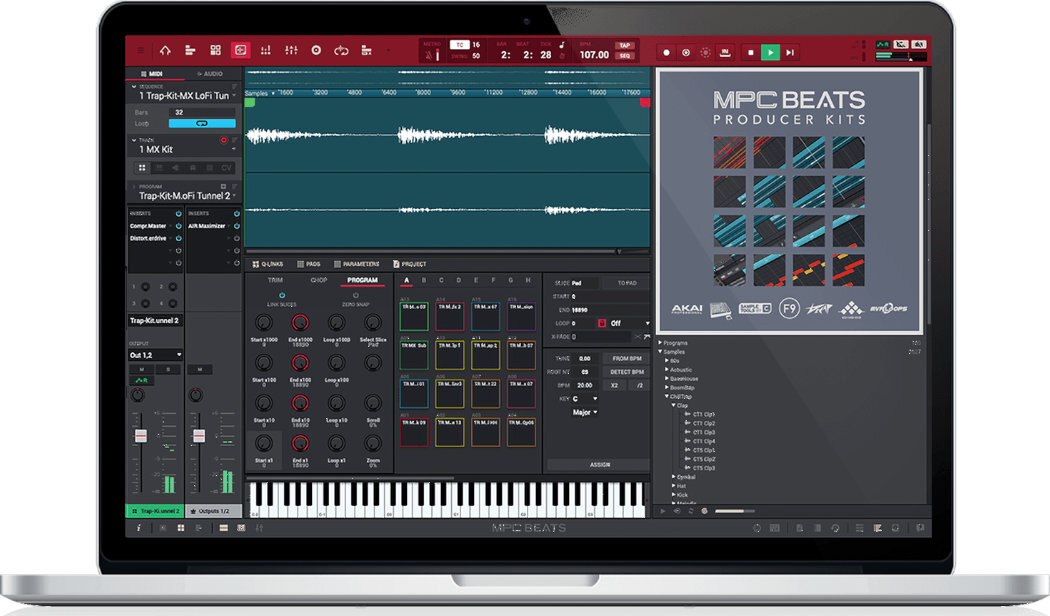
Task: Click the DETECT BPM button
Action: pos(626,371)
